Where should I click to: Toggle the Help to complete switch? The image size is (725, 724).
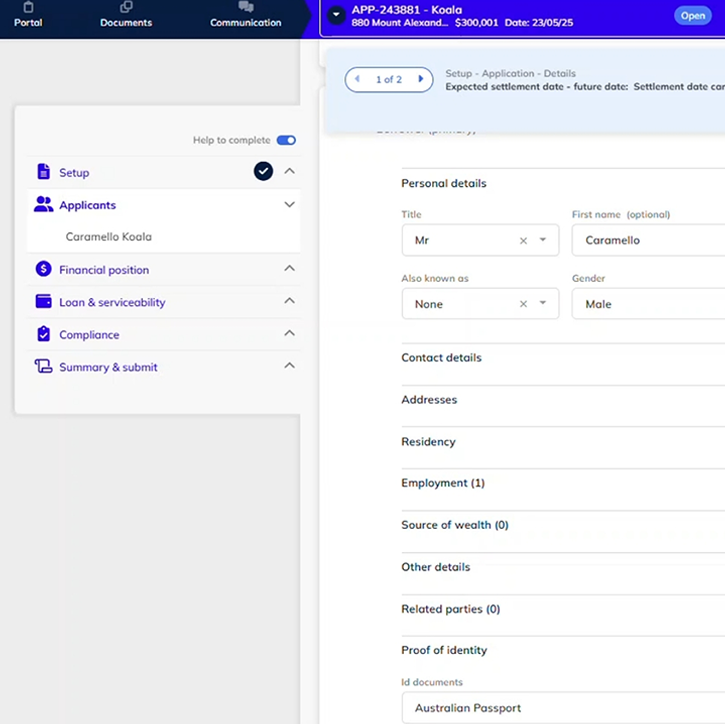(286, 140)
